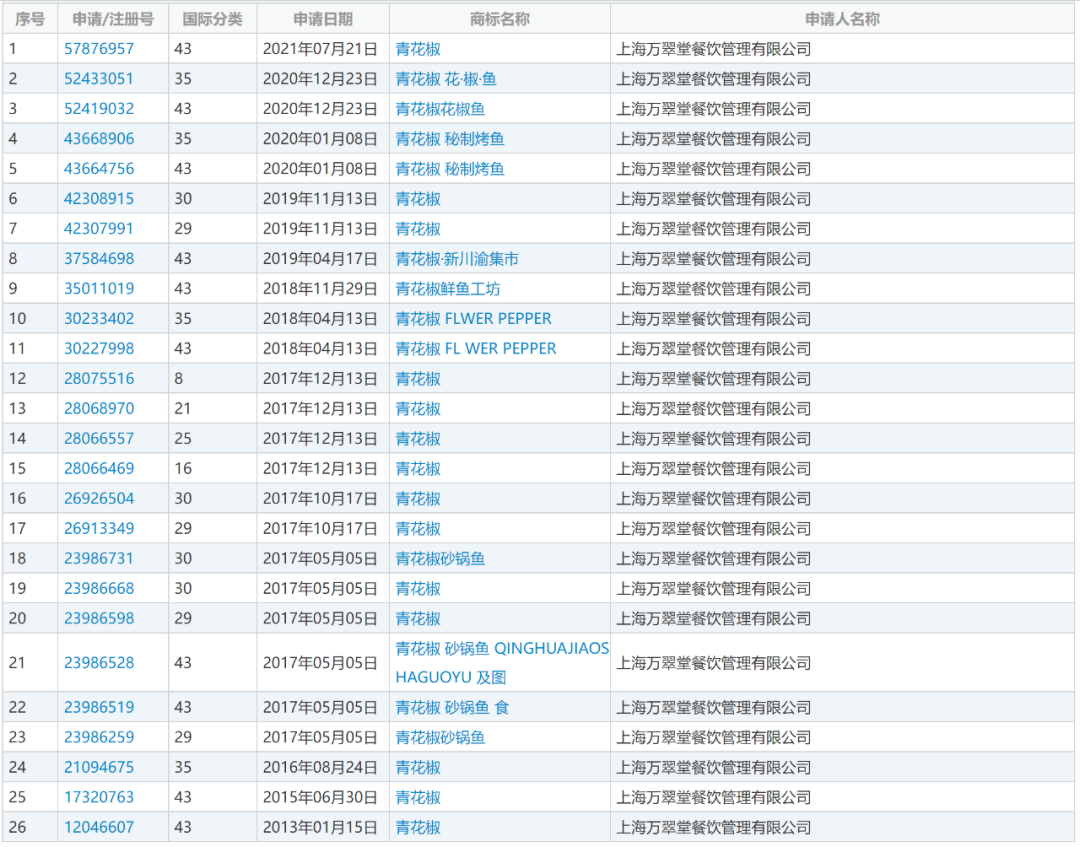Image resolution: width=1080 pixels, height=847 pixels.
Task: Open registration number 43664756
Action: [98, 169]
